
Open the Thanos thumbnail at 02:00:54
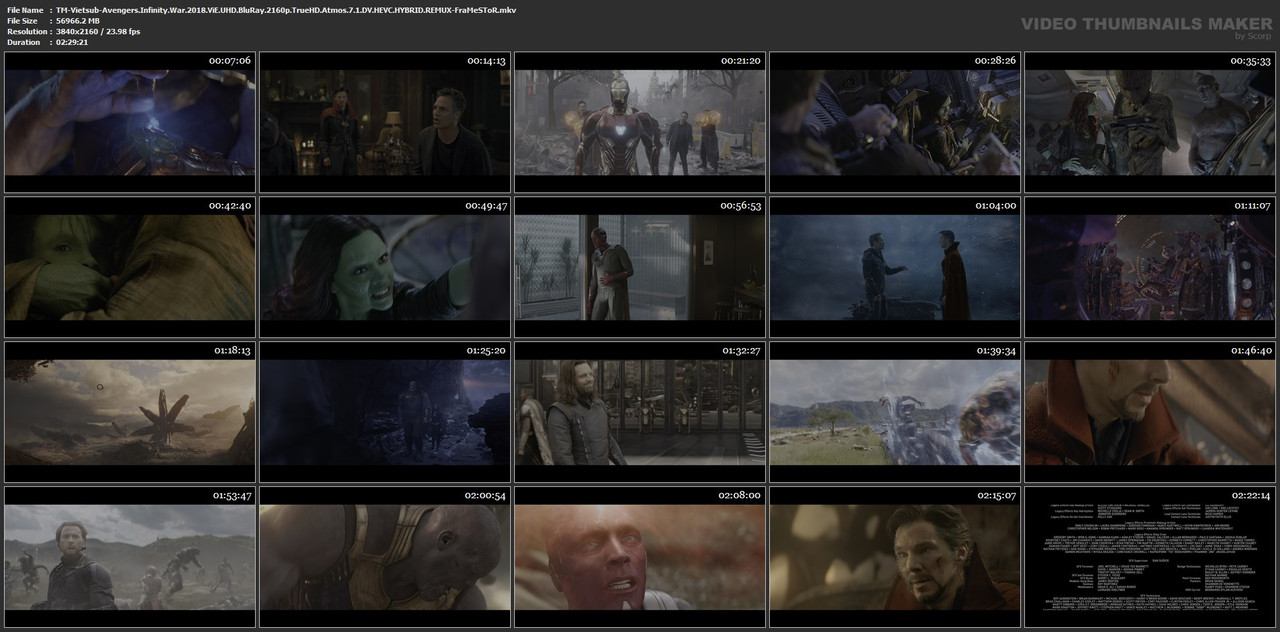385,557
